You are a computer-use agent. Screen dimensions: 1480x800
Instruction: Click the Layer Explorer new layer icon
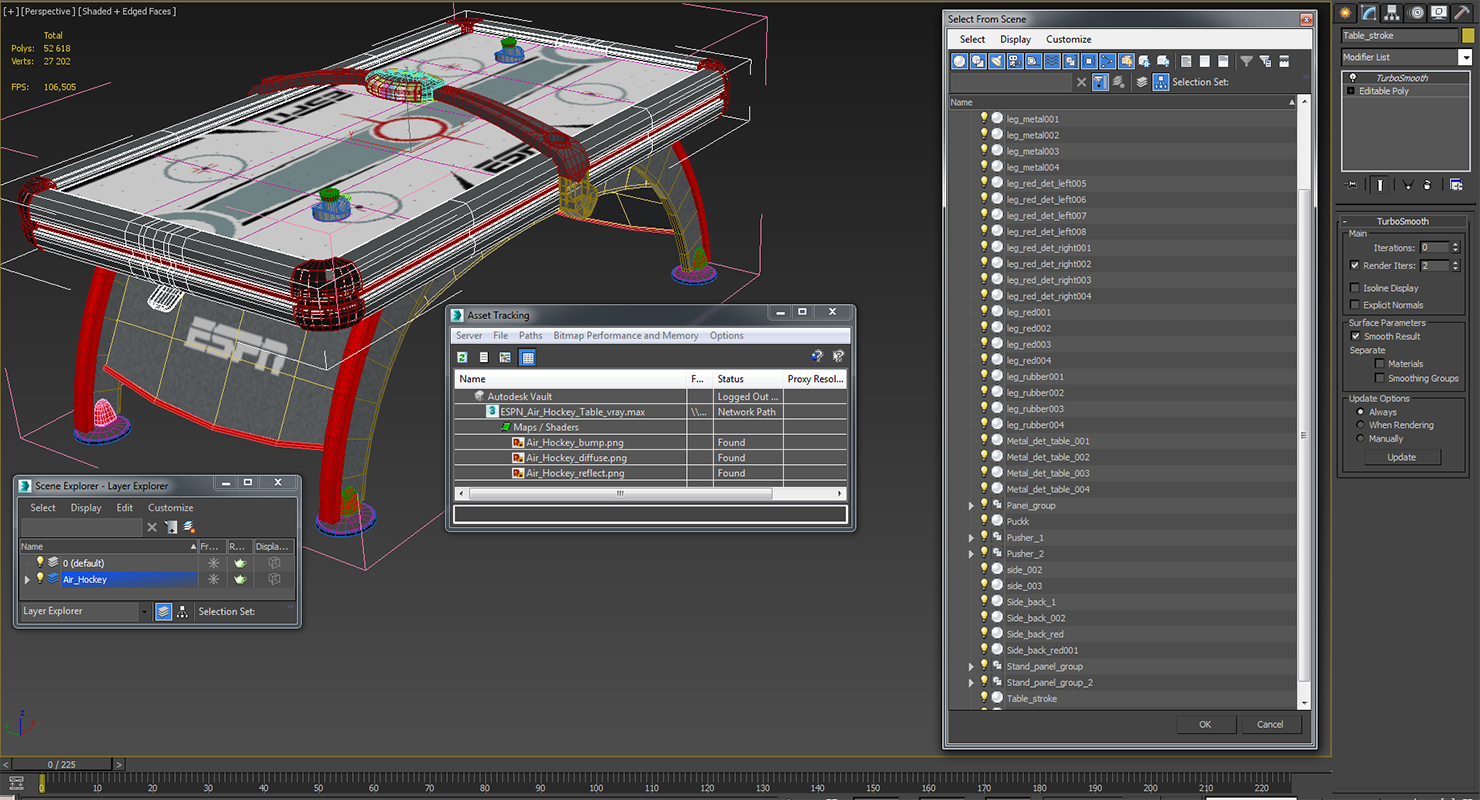(x=189, y=527)
